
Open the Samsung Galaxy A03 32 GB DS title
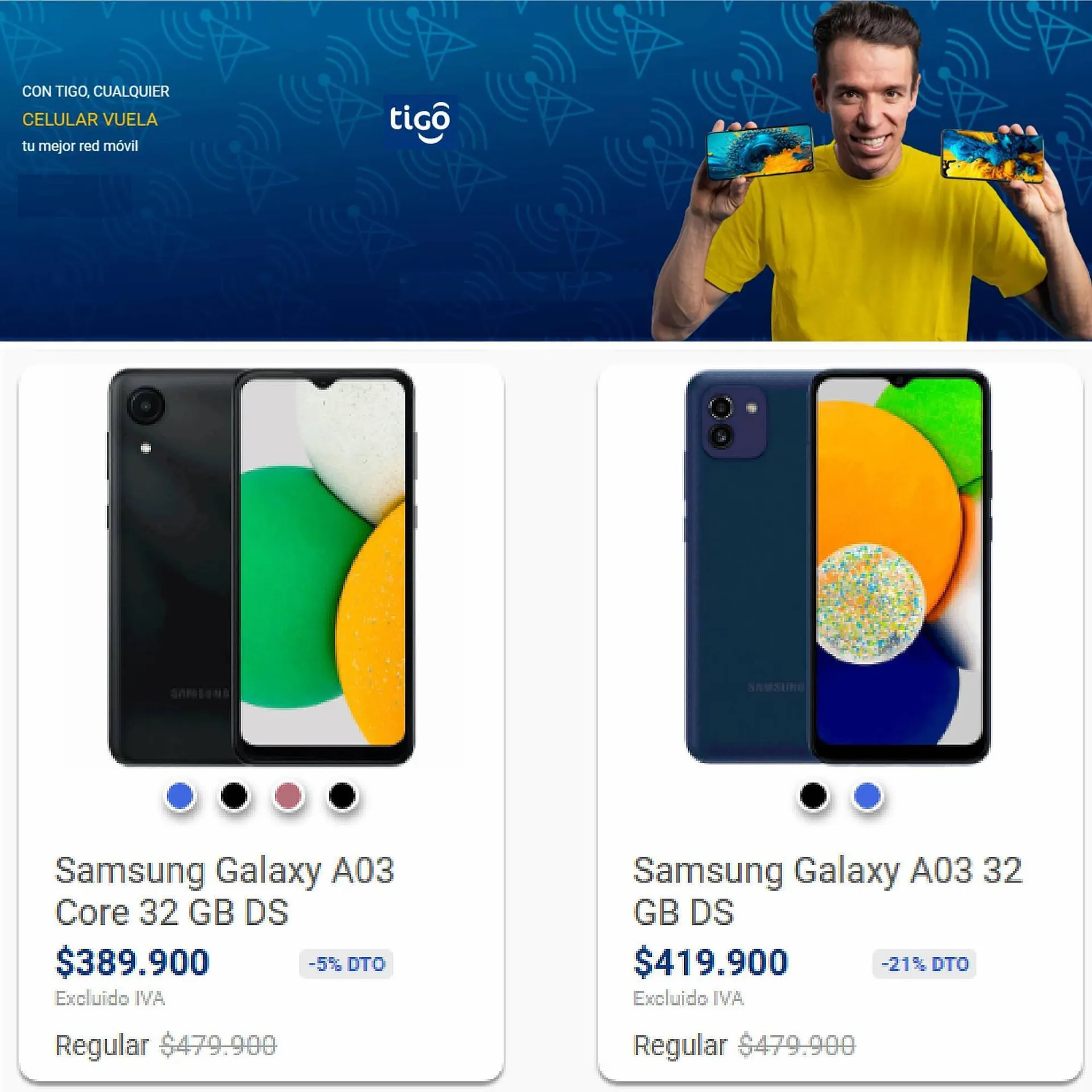coord(828,891)
